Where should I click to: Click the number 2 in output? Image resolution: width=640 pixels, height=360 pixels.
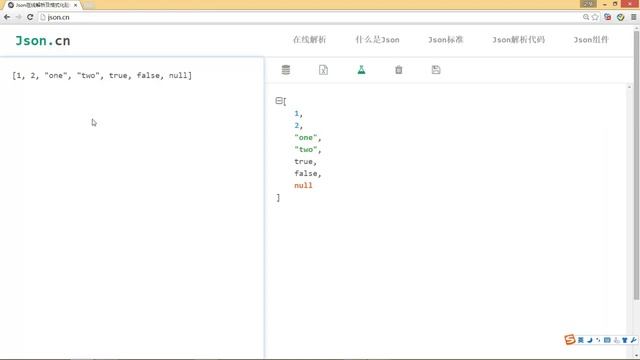point(297,125)
